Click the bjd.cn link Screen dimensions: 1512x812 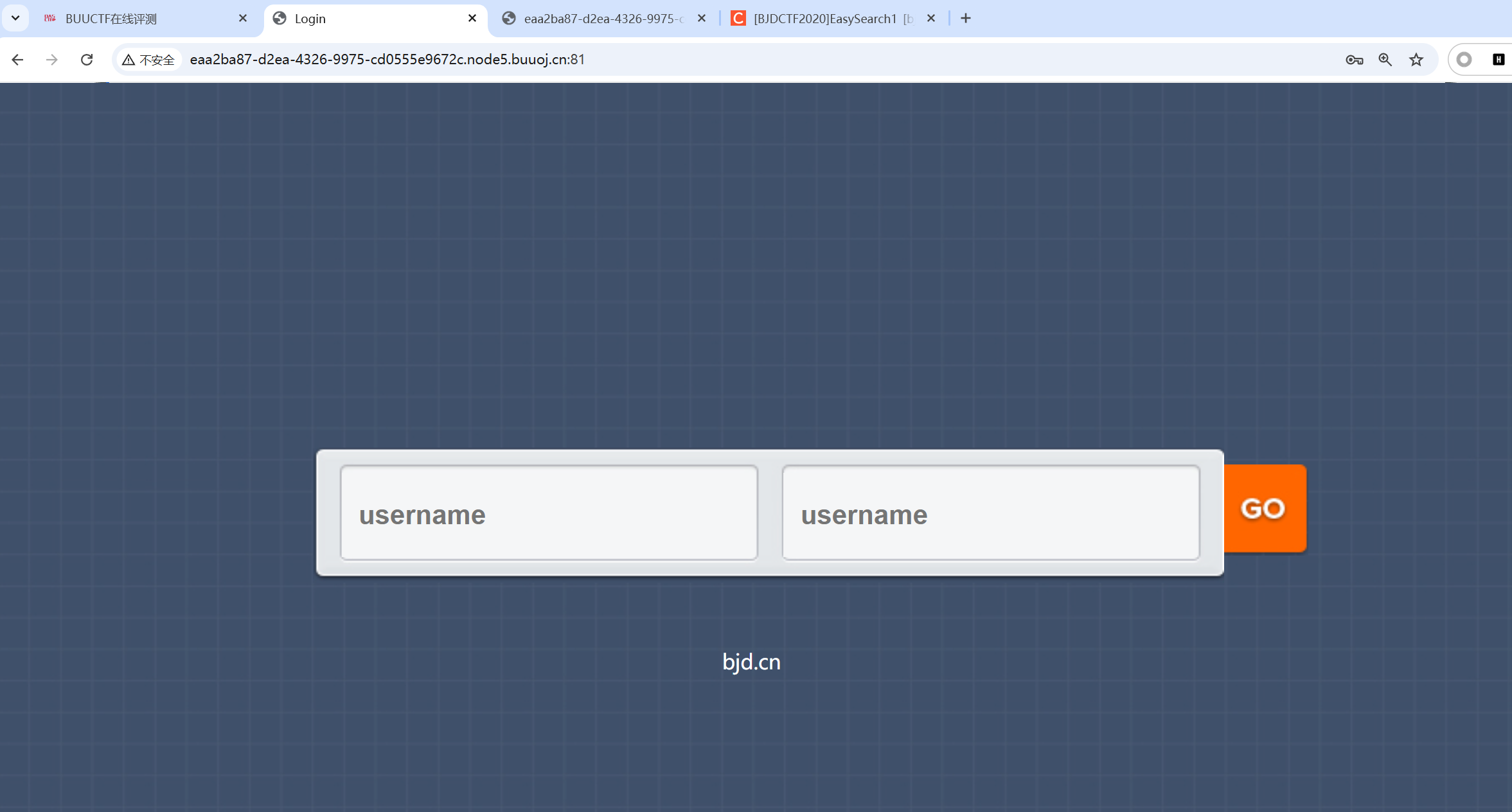751,662
